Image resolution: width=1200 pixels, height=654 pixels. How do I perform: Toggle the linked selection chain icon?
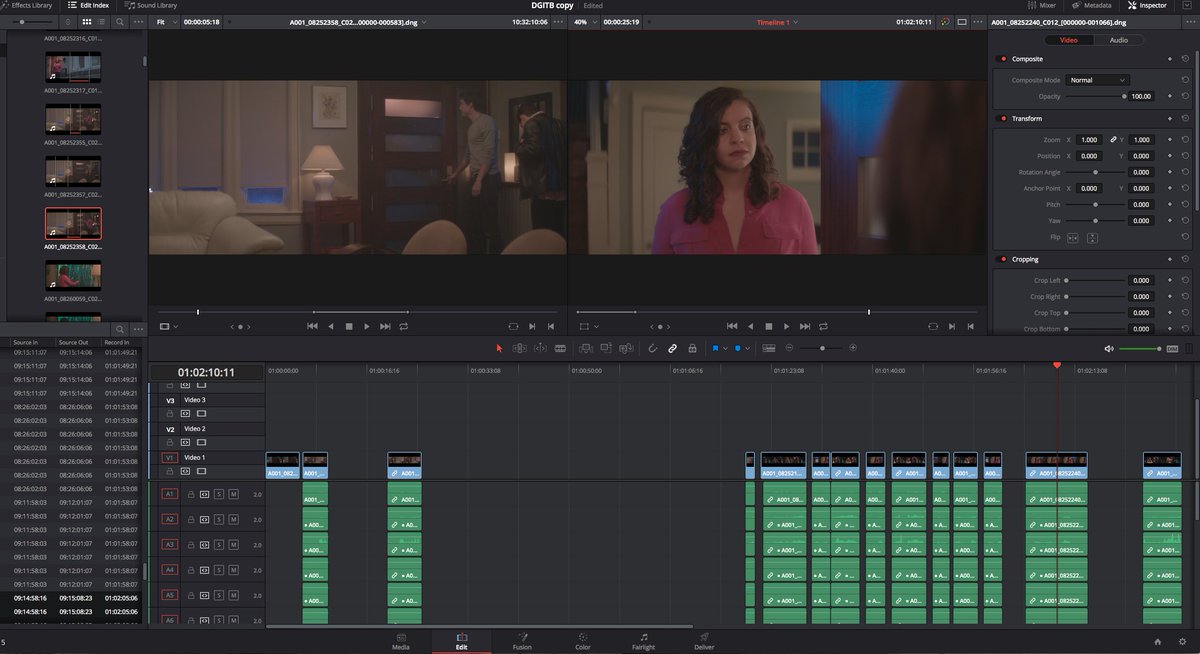(672, 348)
